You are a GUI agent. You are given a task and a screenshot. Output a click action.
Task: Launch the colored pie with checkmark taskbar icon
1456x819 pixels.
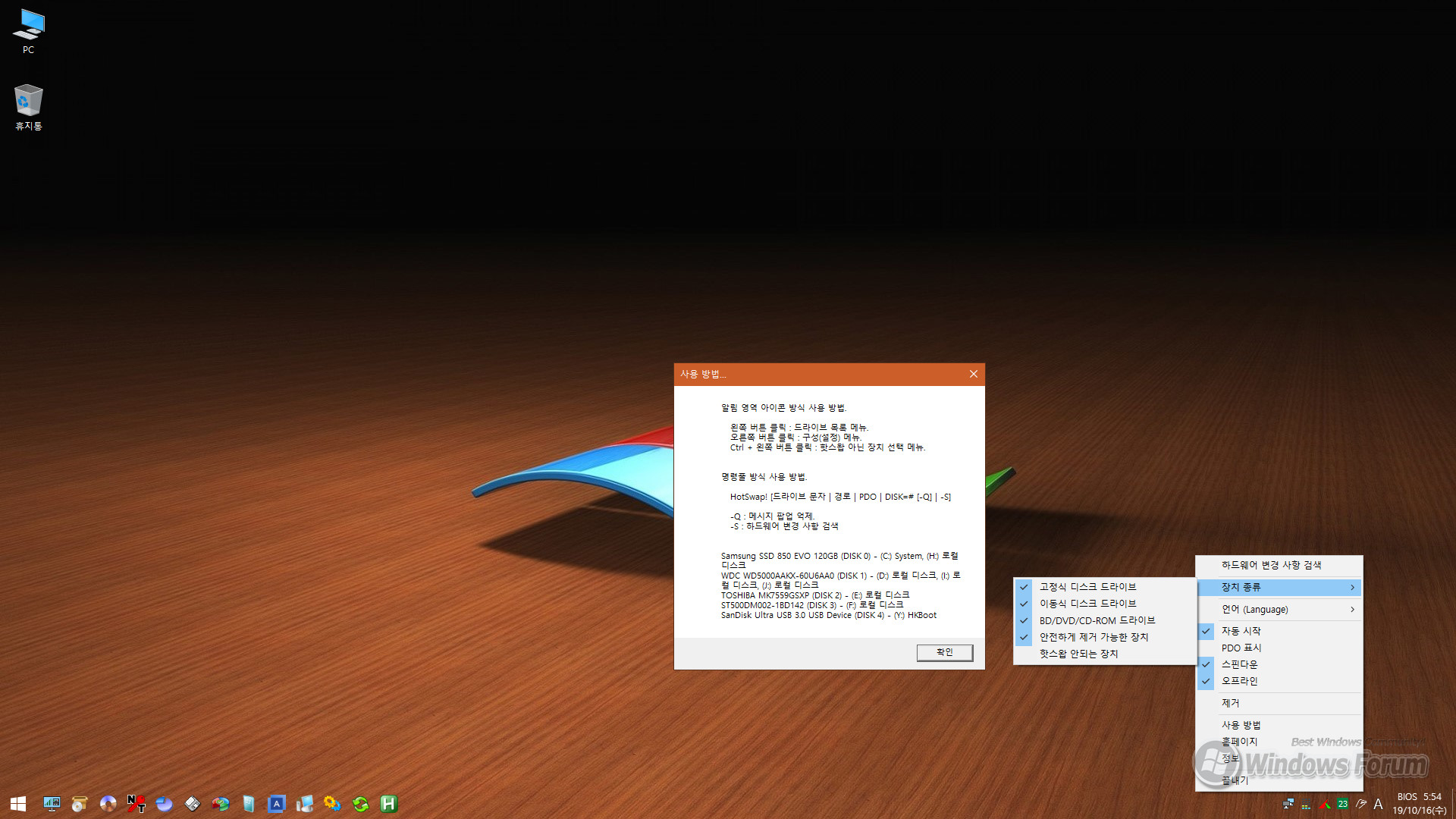tap(221, 804)
